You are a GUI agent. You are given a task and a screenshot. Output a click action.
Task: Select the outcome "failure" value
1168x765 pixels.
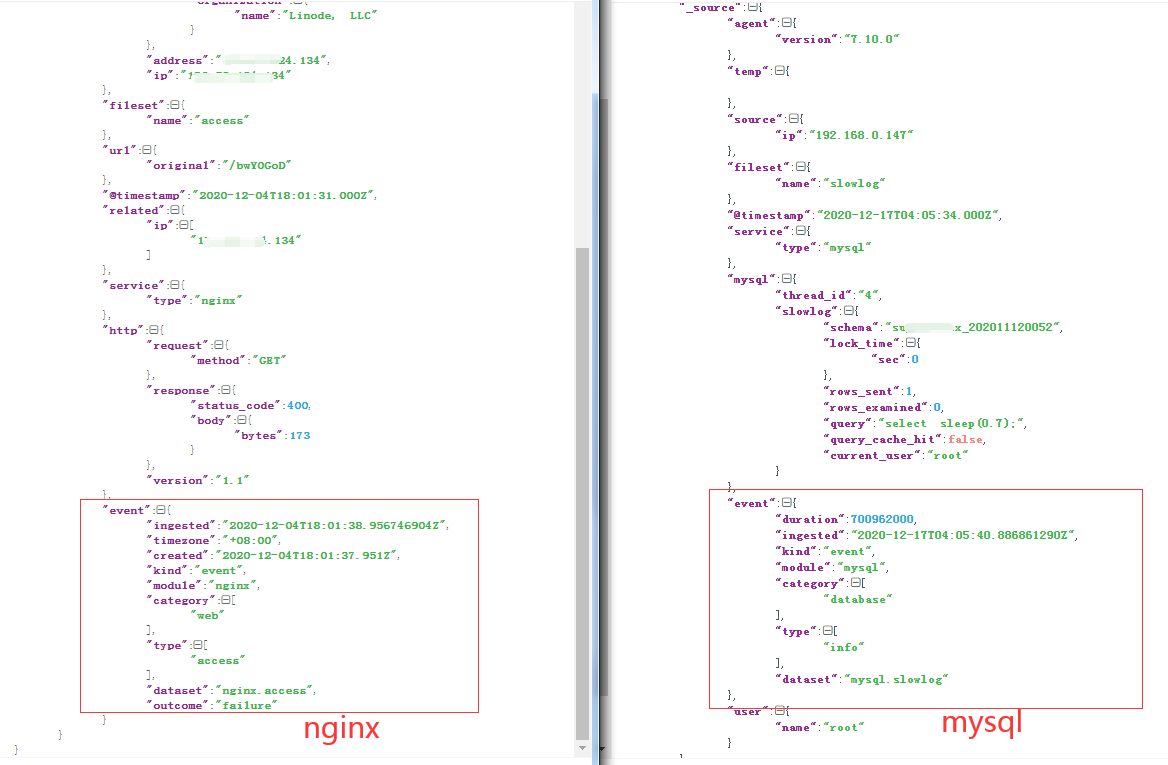point(246,705)
